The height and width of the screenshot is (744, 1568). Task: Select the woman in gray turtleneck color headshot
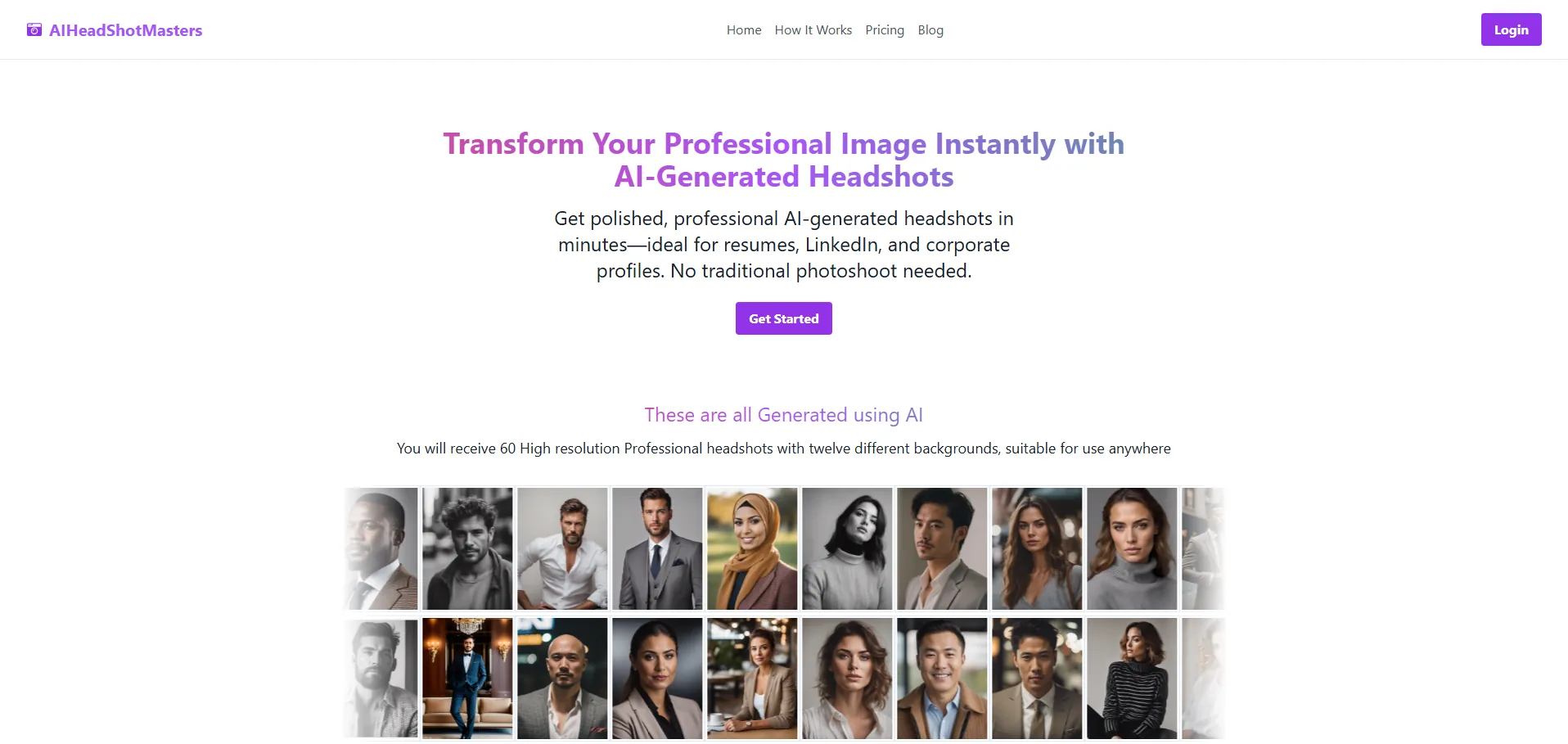[1132, 548]
